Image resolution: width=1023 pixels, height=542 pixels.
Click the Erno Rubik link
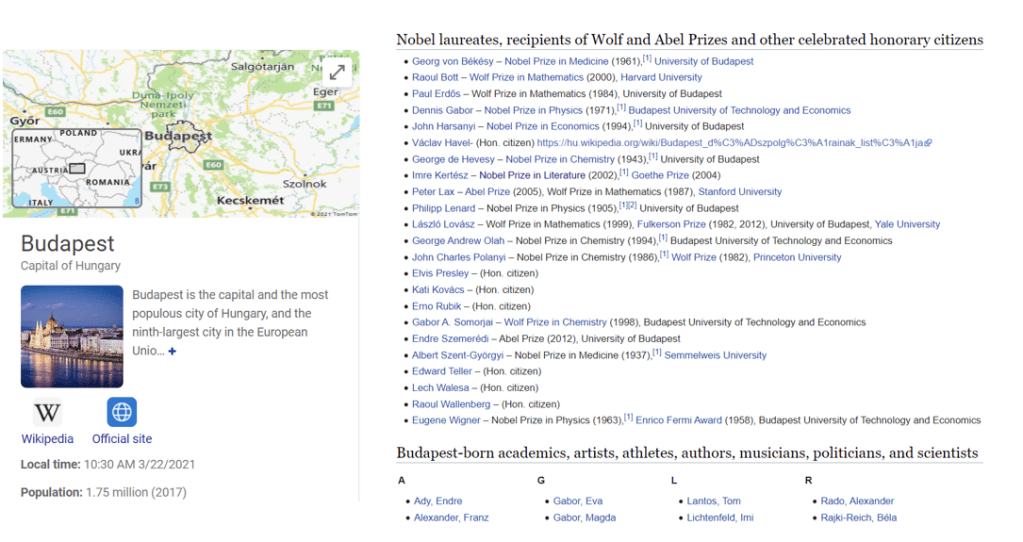(437, 306)
